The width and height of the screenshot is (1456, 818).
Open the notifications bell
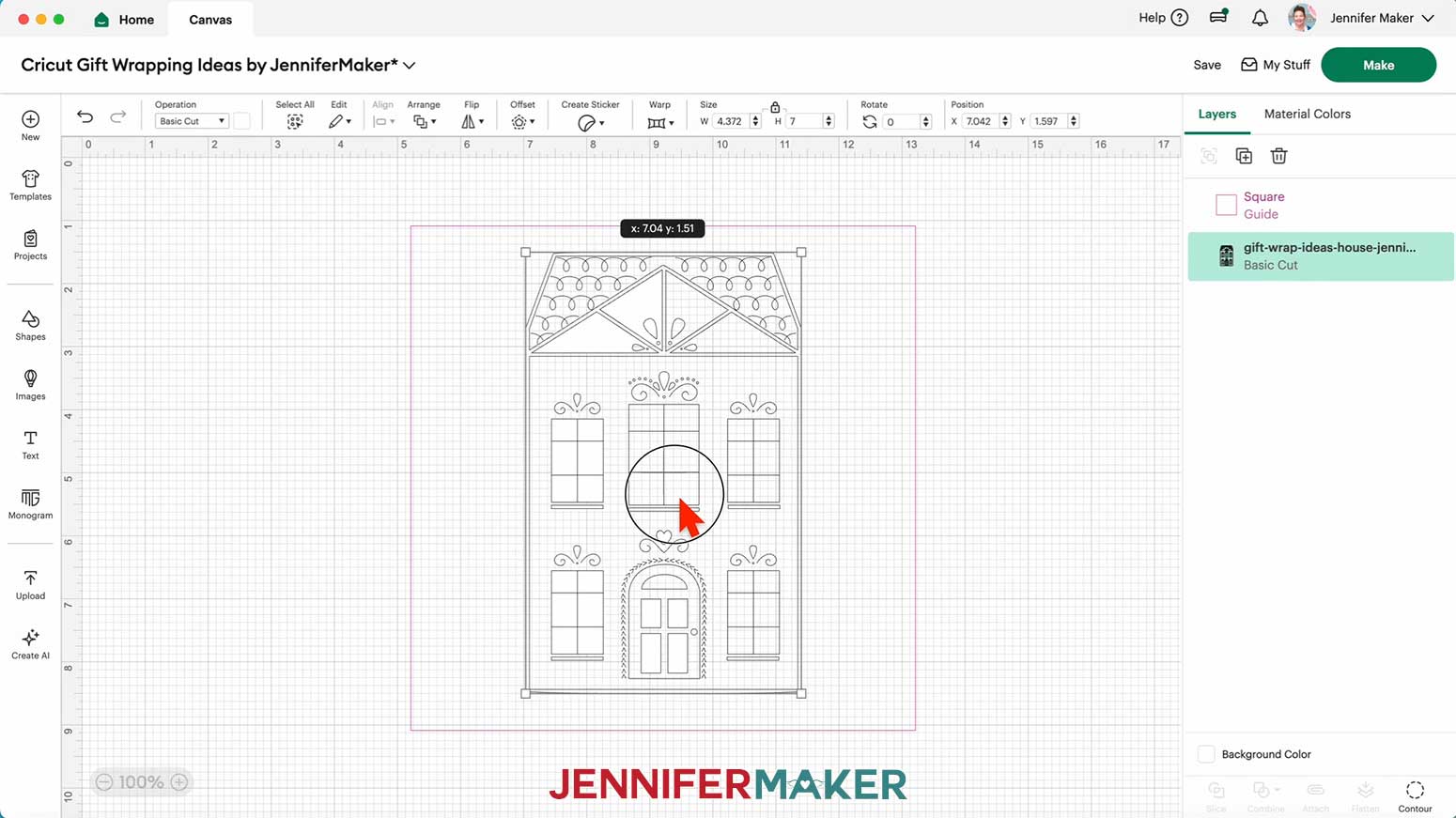click(1260, 18)
